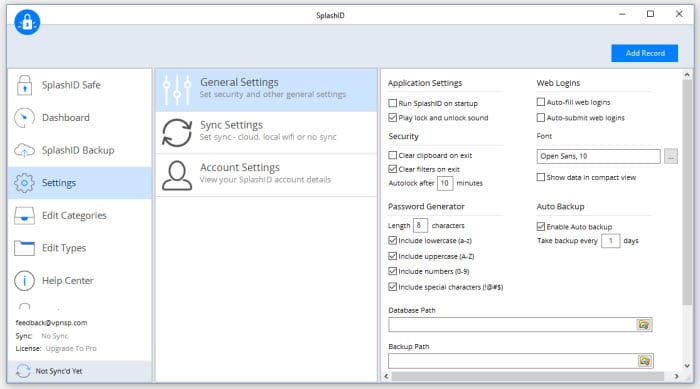The width and height of the screenshot is (700, 389).
Task: Click the Add Record button
Action: (x=645, y=53)
